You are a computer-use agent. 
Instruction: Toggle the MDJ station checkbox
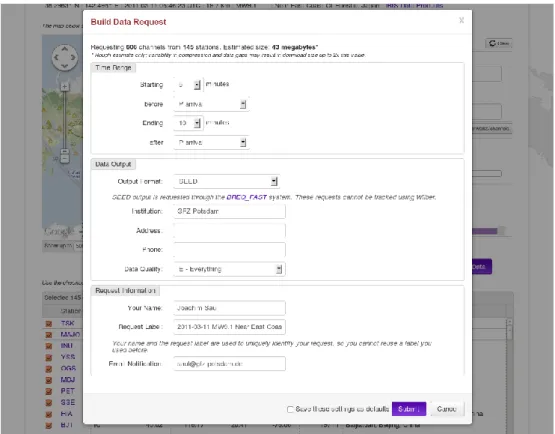tap(49, 380)
